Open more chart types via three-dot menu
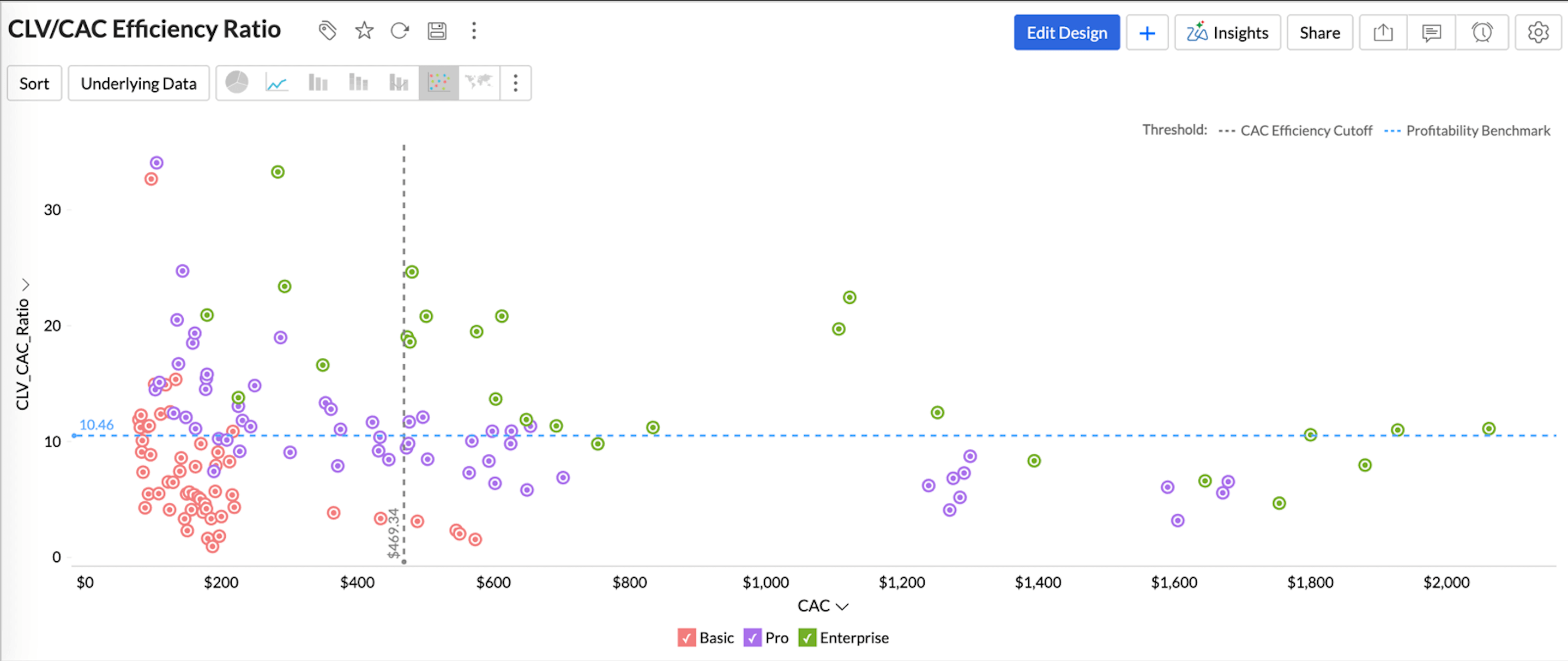The image size is (1568, 661). (516, 83)
